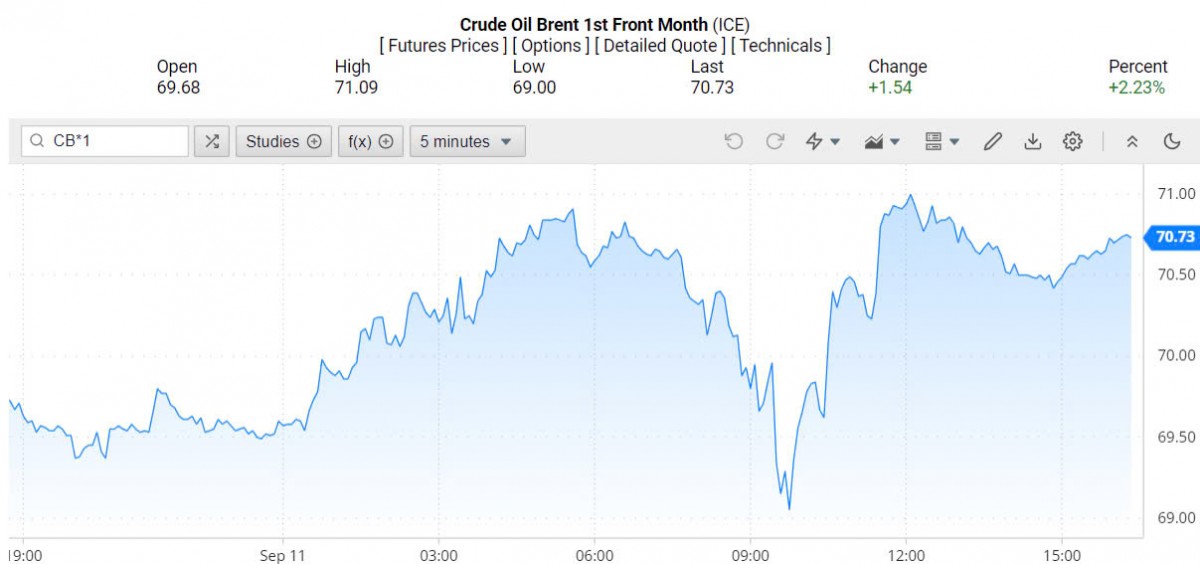This screenshot has width=1200, height=564.
Task: Go to the Options link
Action: pos(551,46)
